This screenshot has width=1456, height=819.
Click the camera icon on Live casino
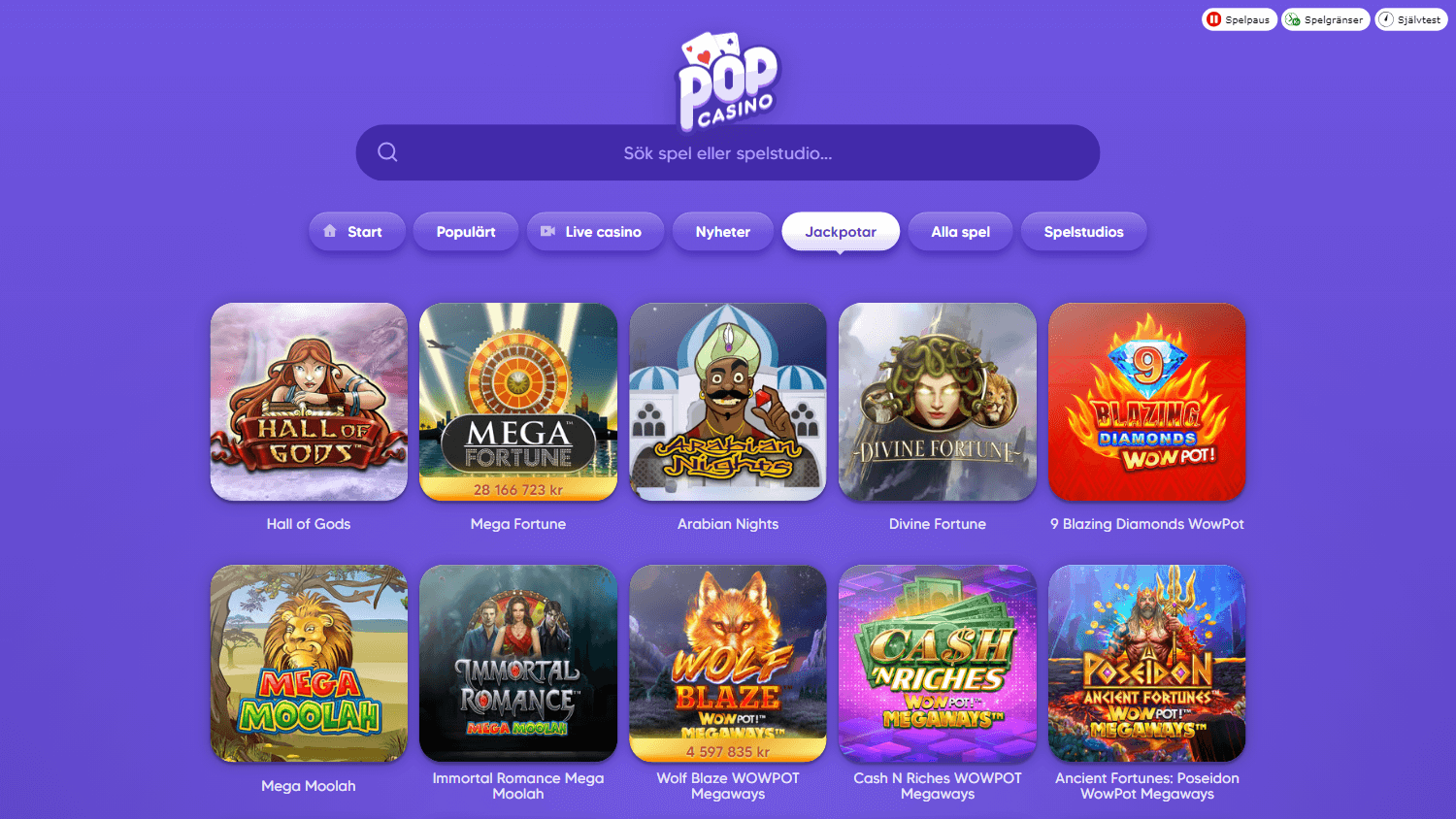pos(547,231)
